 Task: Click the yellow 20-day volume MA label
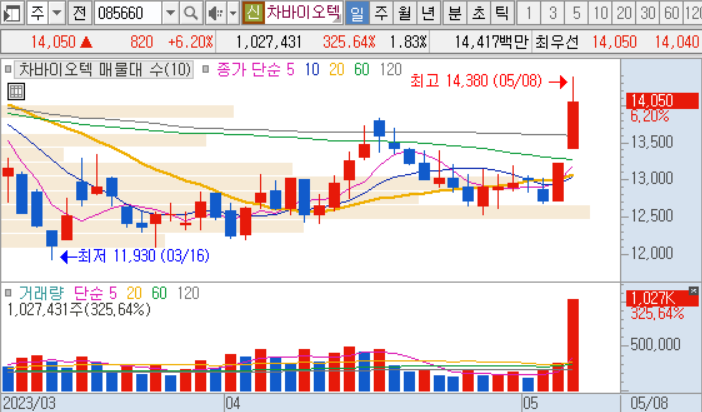click(x=134, y=293)
